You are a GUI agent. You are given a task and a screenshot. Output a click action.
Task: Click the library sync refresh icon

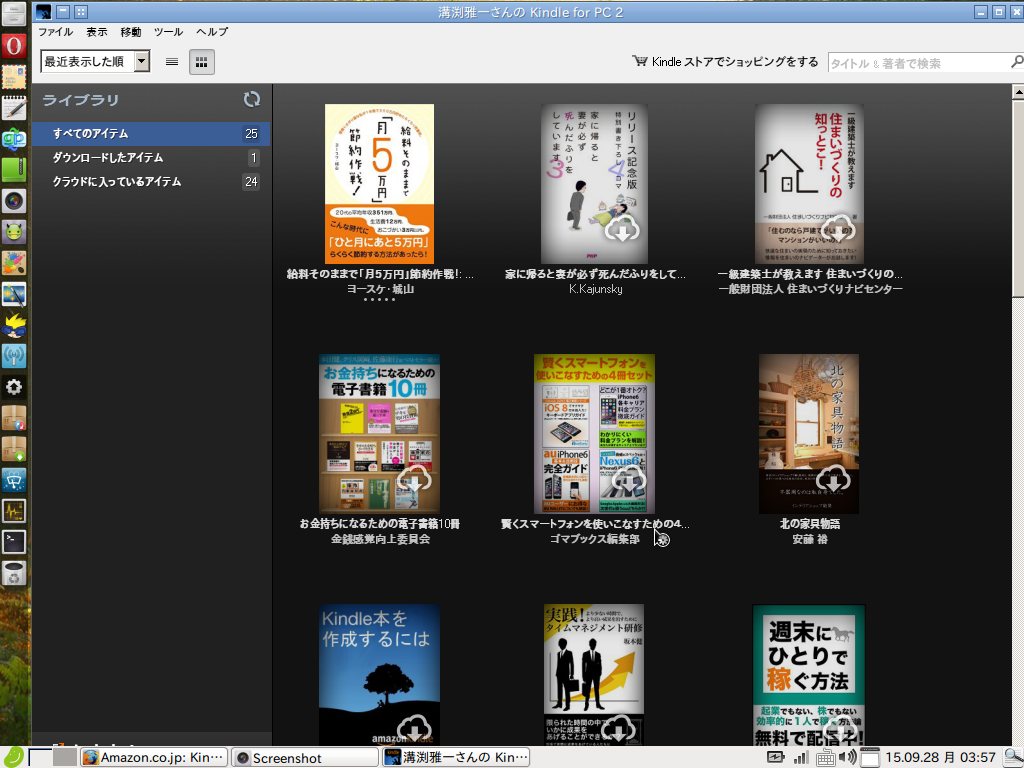click(251, 99)
